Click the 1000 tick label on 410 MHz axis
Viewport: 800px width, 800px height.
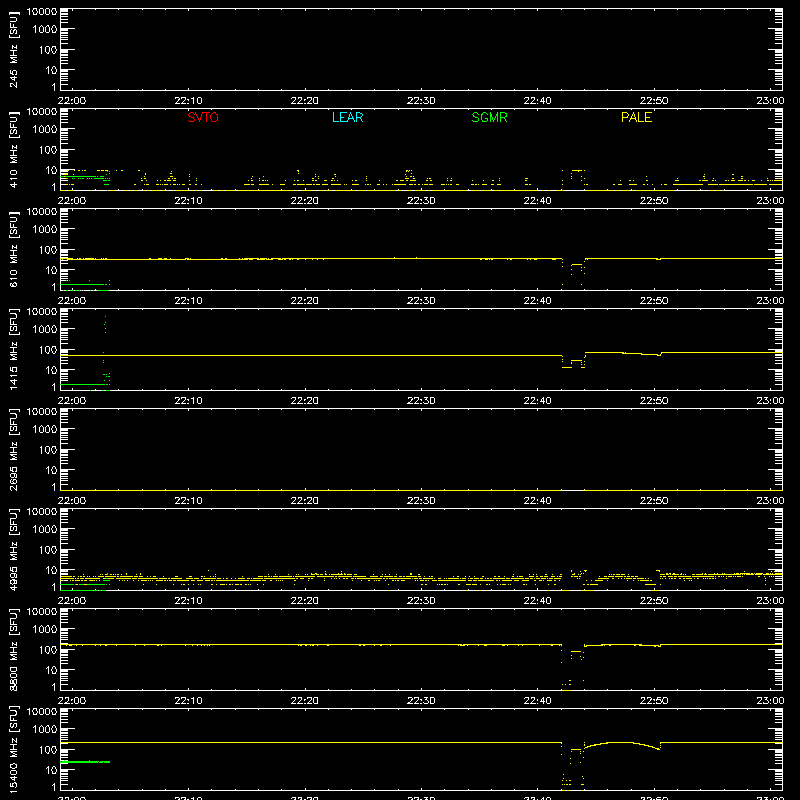[x=45, y=130]
